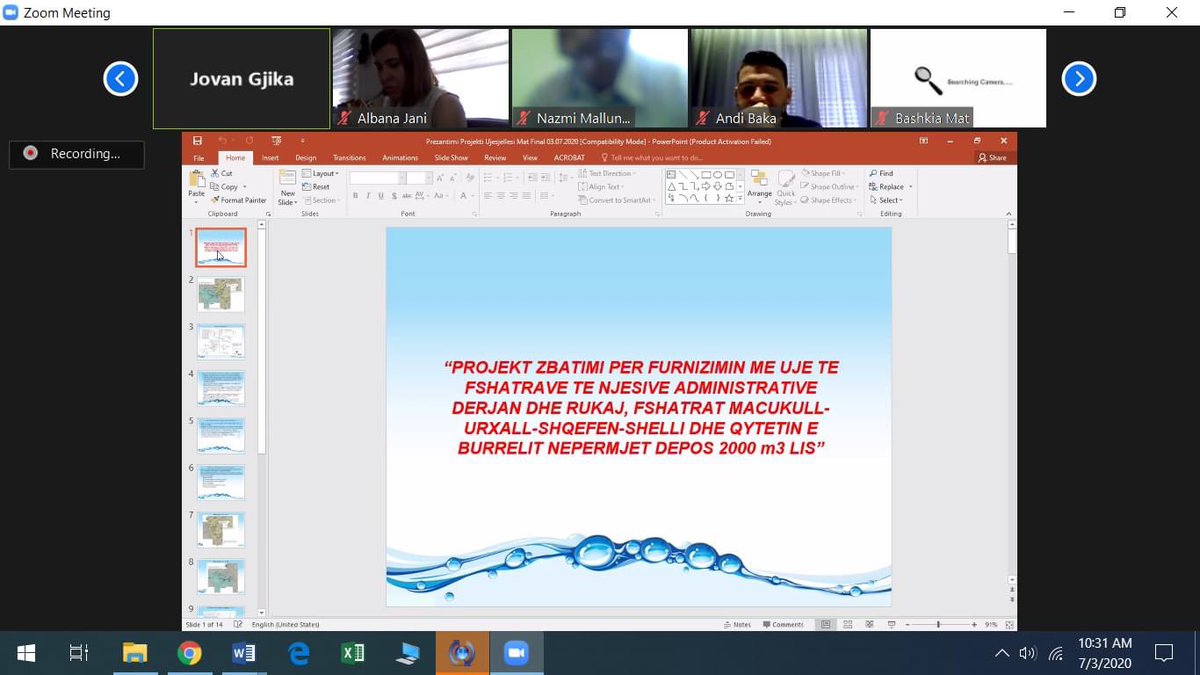Viewport: 1200px width, 675px height.
Task: Open the Select dropdown in Editing
Action: [888, 200]
